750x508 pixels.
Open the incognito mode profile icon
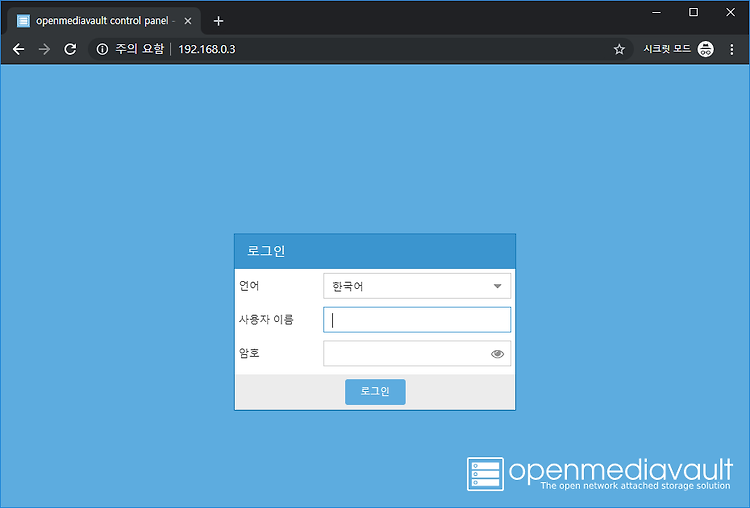(705, 49)
